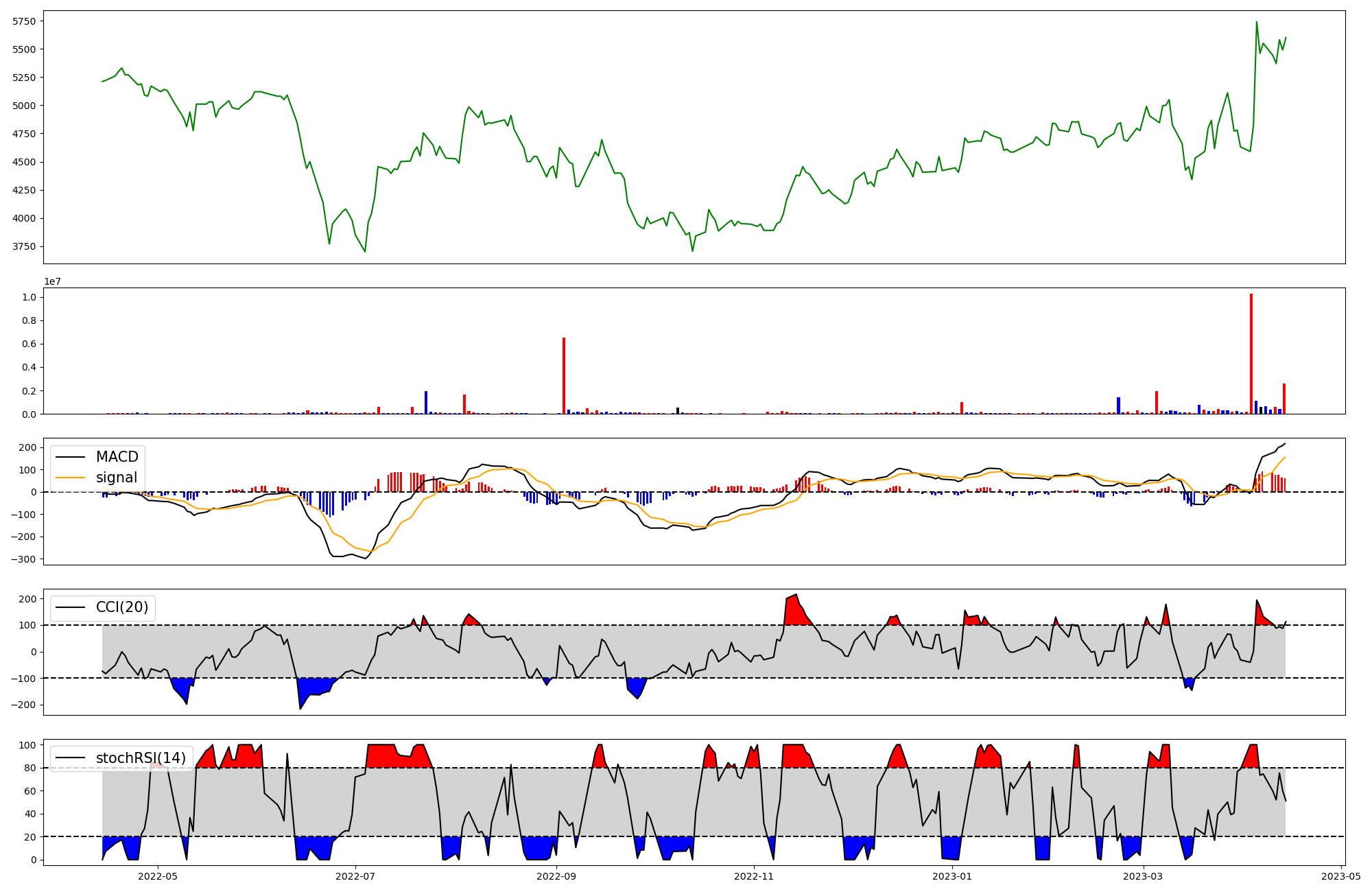This screenshot has width=1372, height=892.
Task: Click the largest red CCI peak in November
Action: pos(792,607)
